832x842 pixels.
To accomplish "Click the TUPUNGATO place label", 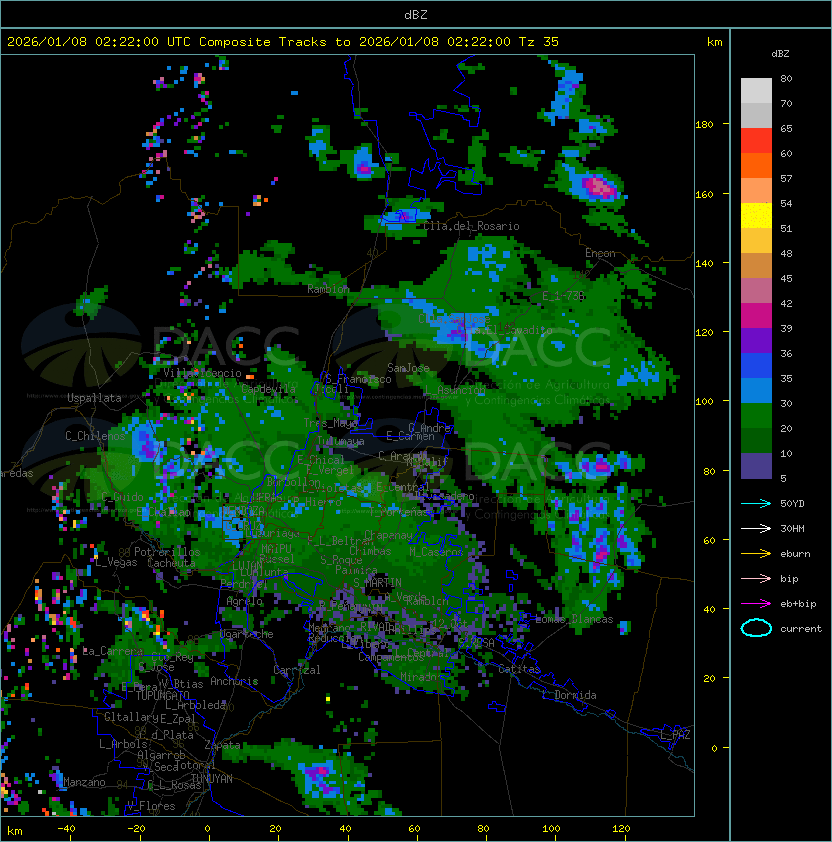I will coord(162,695).
